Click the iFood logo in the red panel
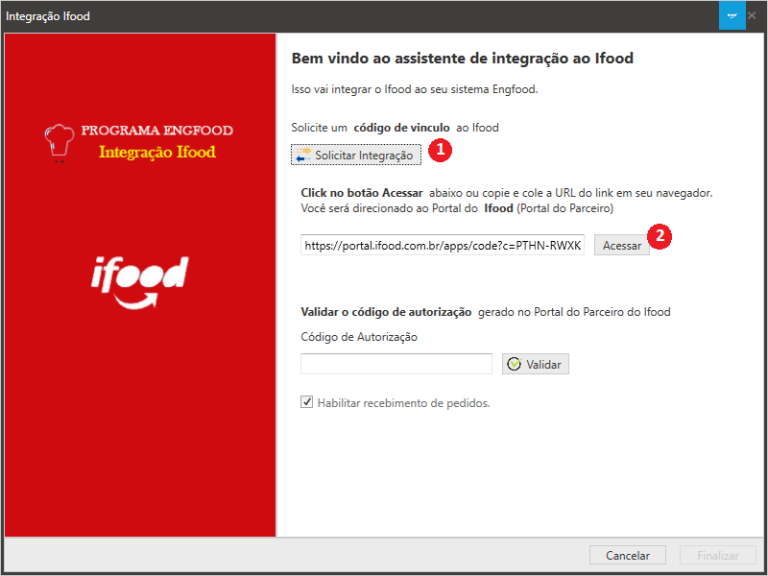This screenshot has width=768, height=576. click(x=140, y=283)
